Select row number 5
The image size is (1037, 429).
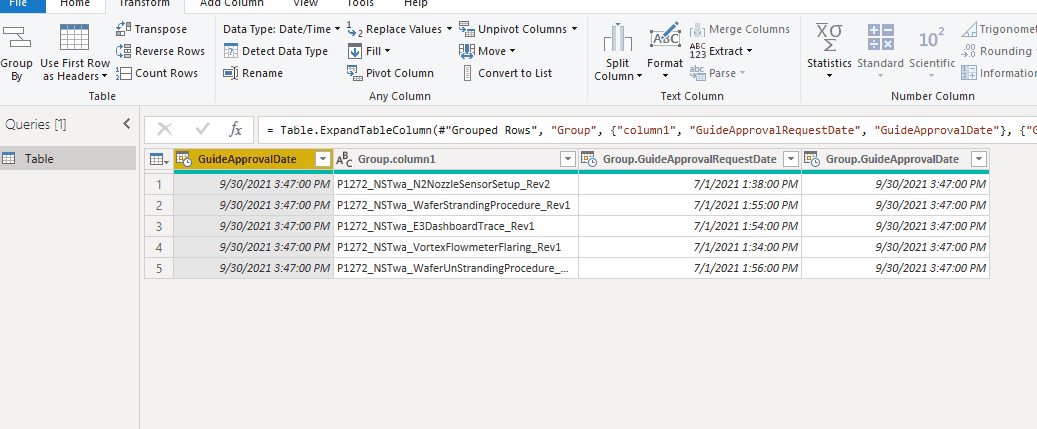[x=159, y=268]
